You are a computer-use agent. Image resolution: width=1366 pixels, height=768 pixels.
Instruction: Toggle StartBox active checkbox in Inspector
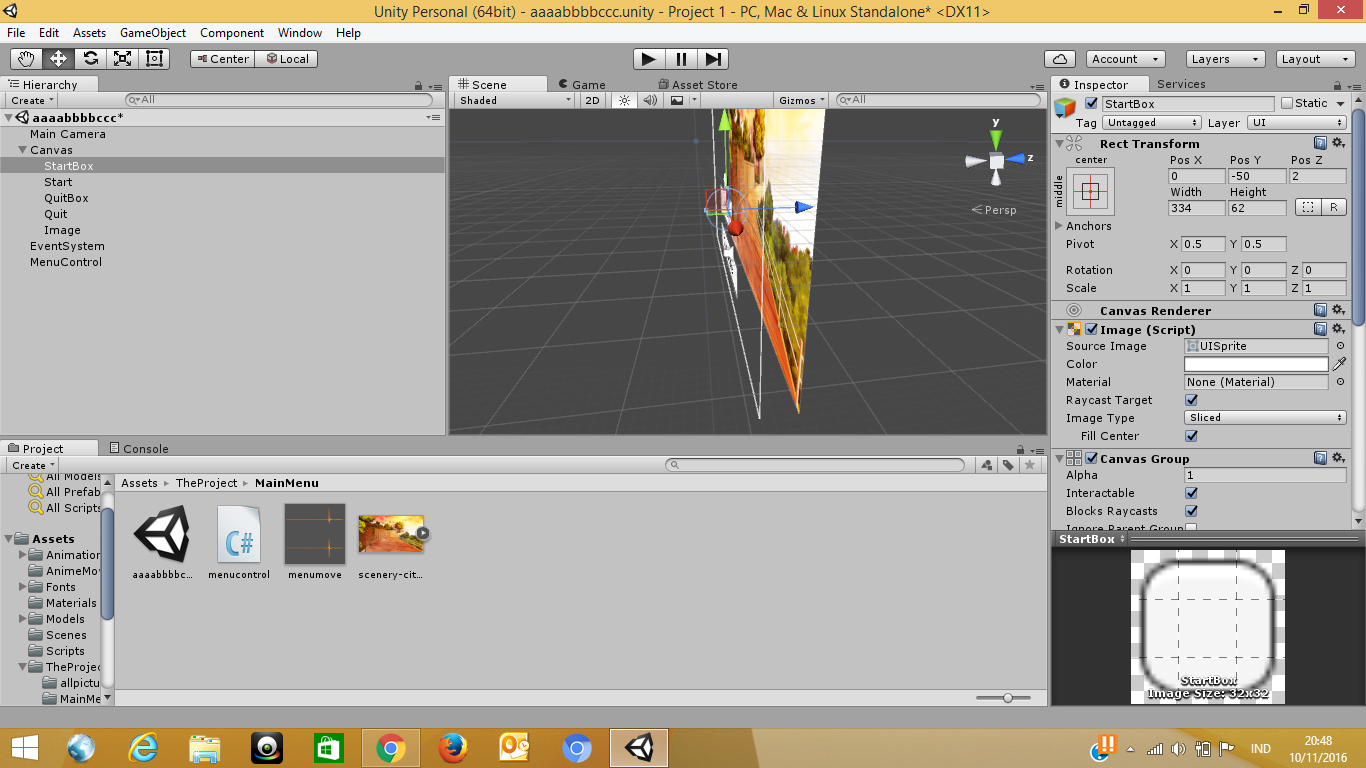click(x=1091, y=103)
